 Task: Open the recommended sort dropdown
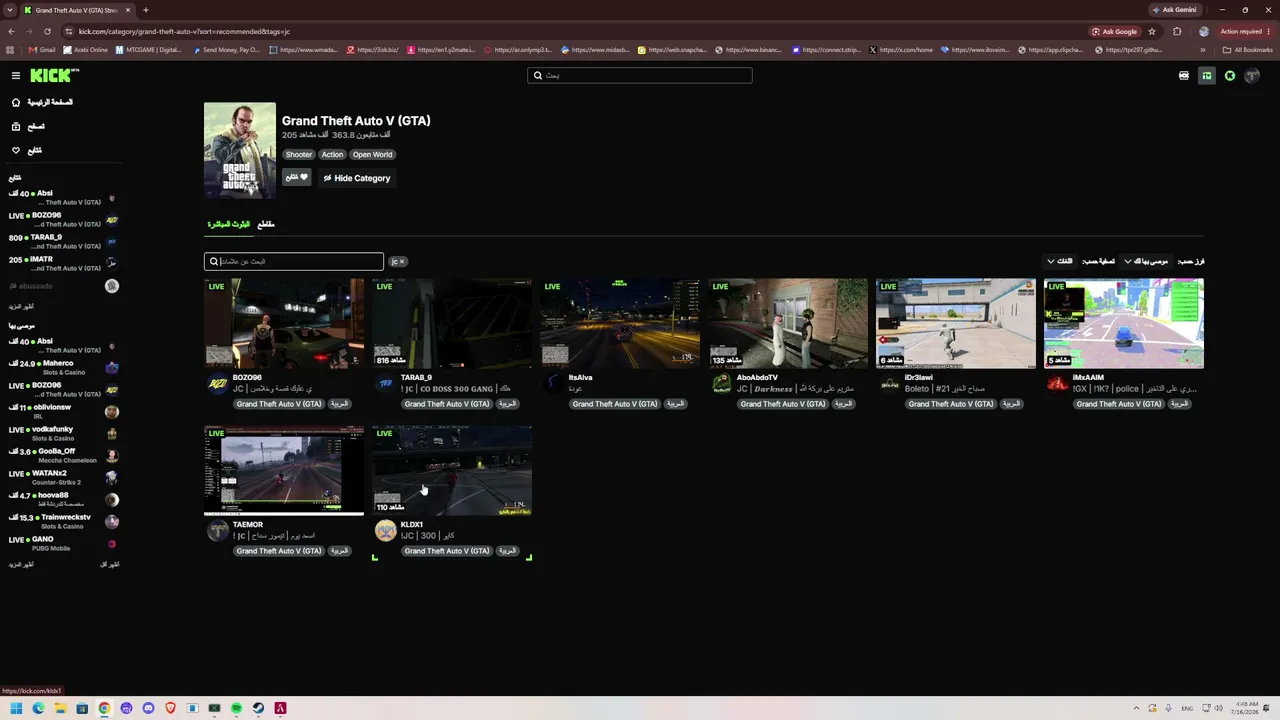pos(1146,261)
